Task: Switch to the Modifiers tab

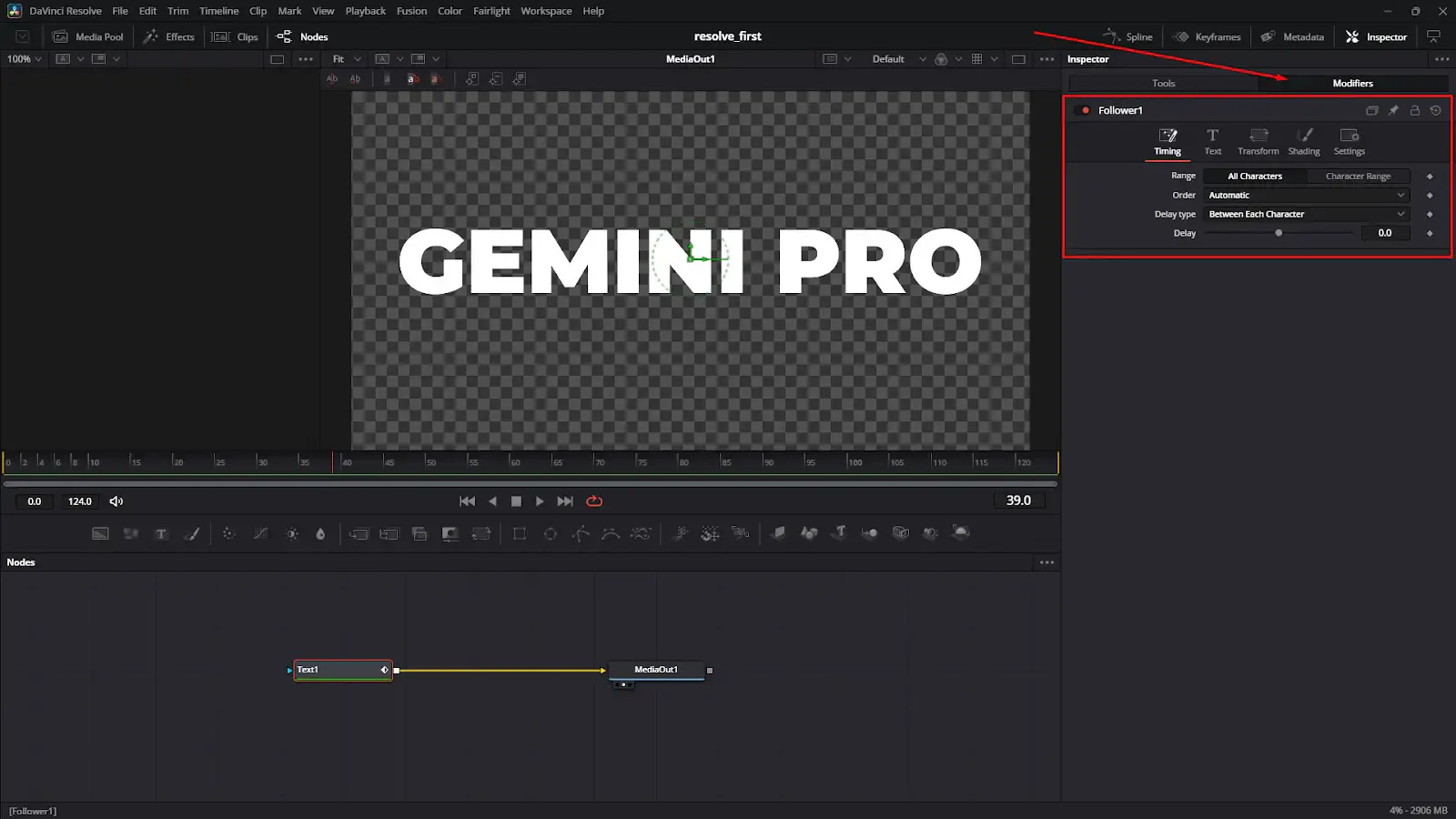Action: coord(1352,84)
